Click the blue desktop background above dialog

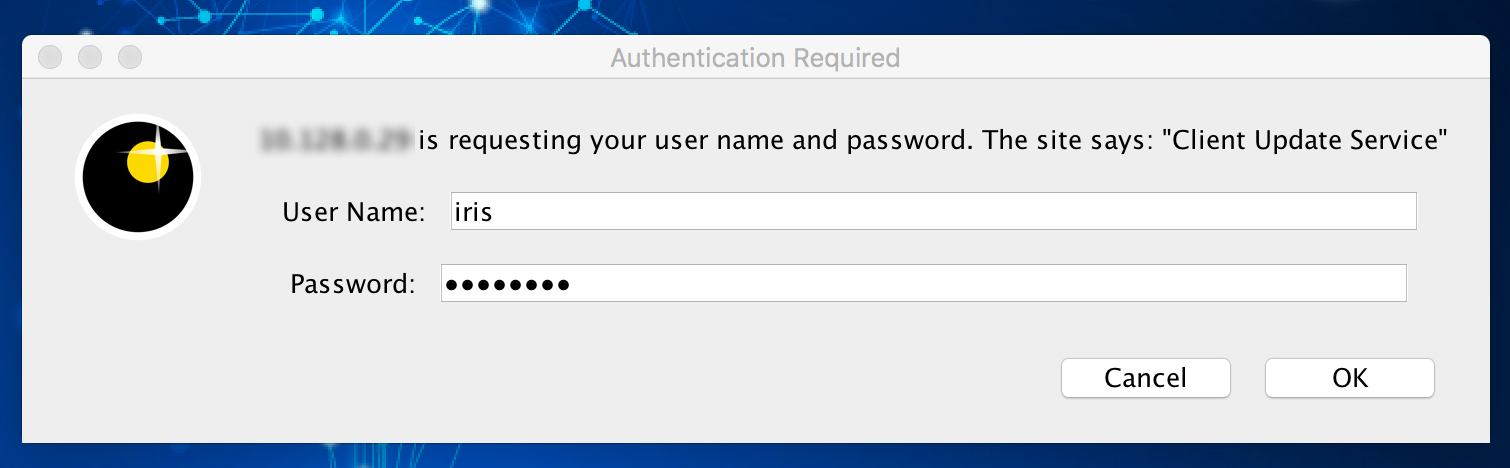pos(755,15)
